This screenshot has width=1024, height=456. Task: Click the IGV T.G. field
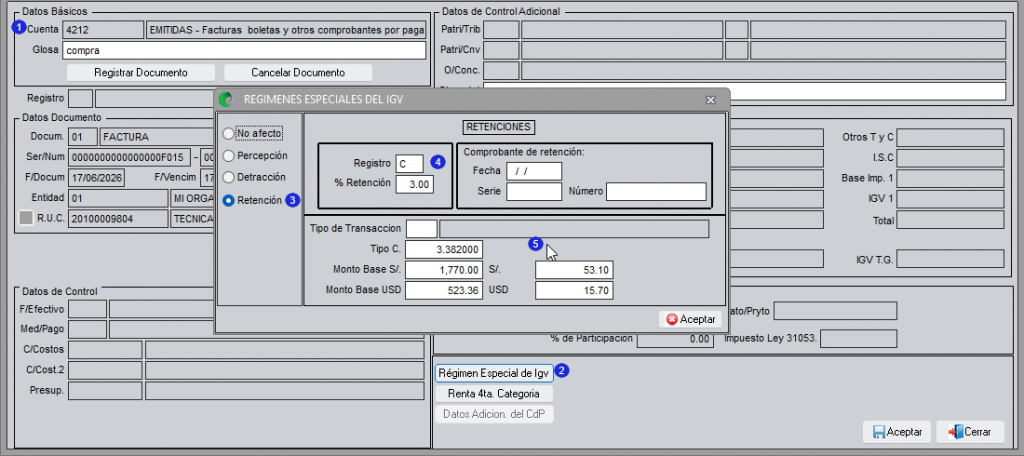point(950,259)
